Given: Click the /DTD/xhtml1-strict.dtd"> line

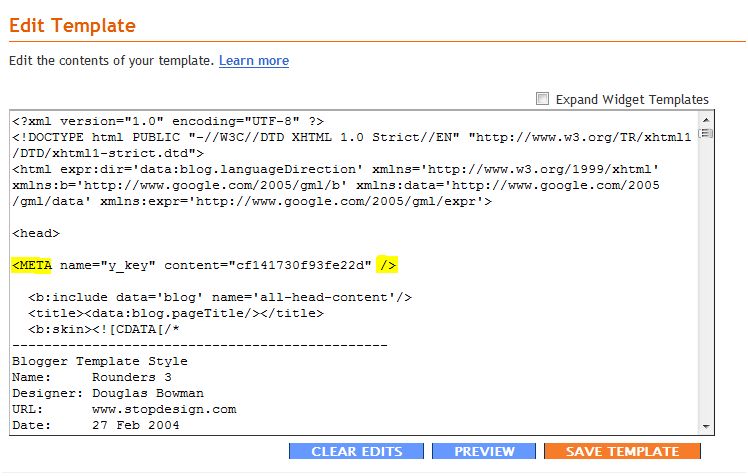Looking at the screenshot, I should point(108,153).
